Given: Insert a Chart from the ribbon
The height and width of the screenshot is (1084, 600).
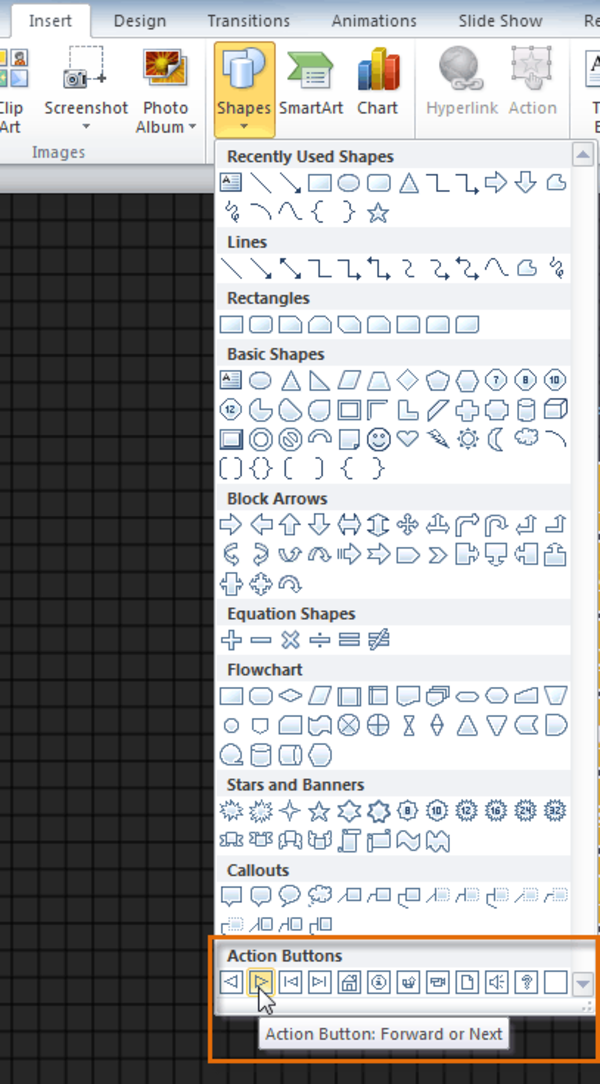Looking at the screenshot, I should tap(377, 85).
